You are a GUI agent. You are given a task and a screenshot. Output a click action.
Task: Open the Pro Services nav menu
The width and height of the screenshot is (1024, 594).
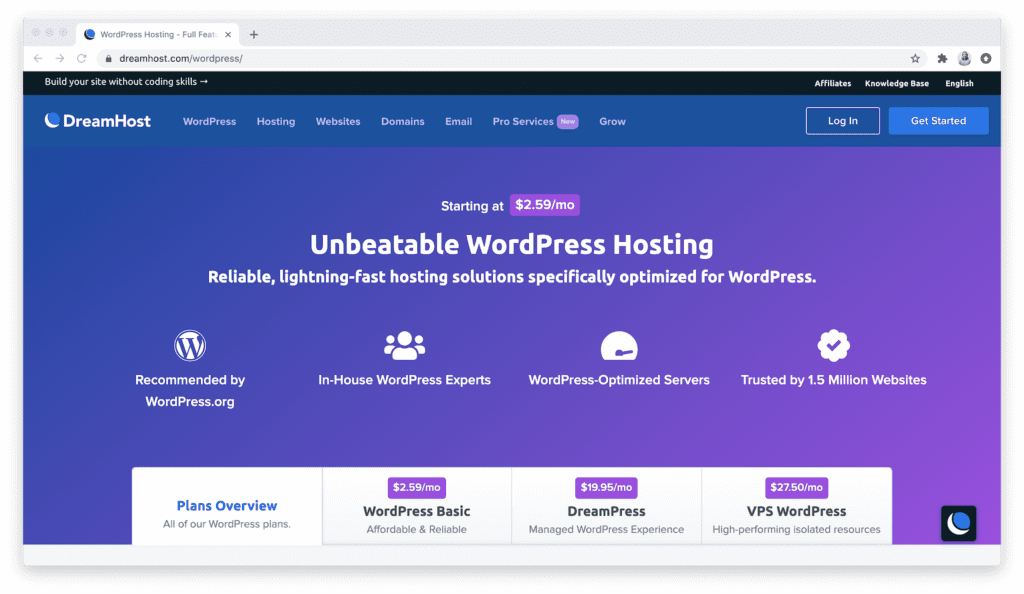(x=523, y=121)
